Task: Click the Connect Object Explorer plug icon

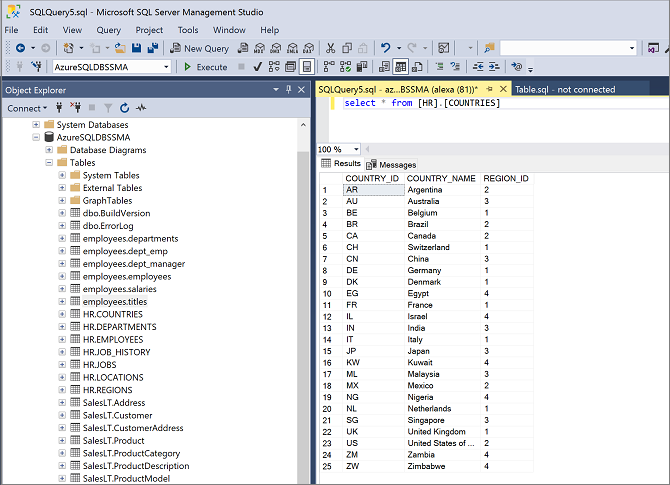Action: [59, 108]
